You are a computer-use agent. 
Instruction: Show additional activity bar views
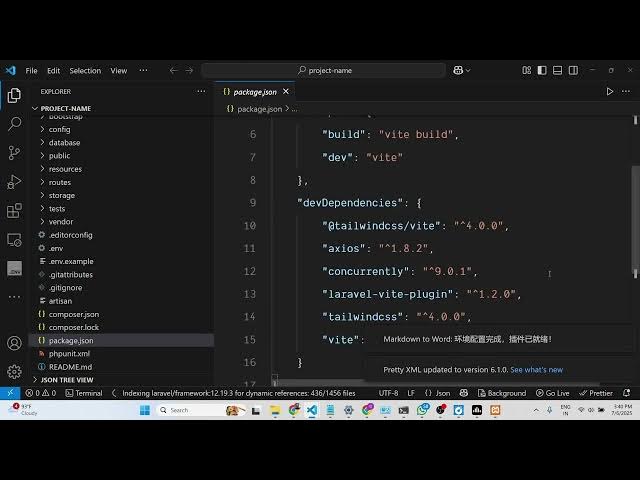14,297
